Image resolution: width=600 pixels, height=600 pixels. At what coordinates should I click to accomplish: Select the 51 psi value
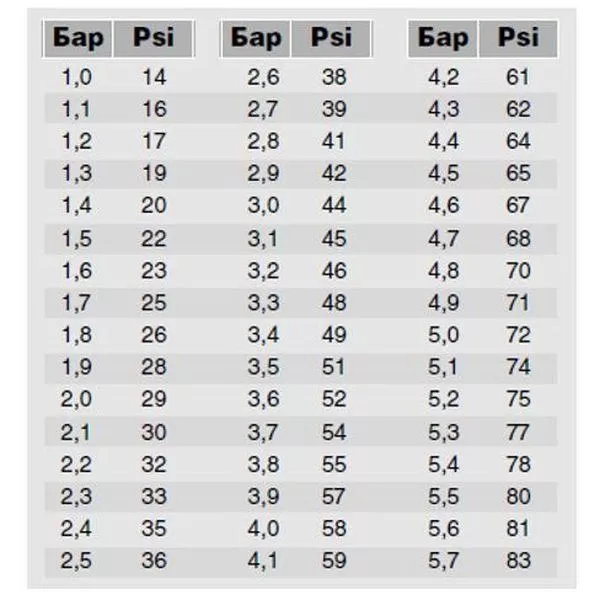tap(333, 367)
